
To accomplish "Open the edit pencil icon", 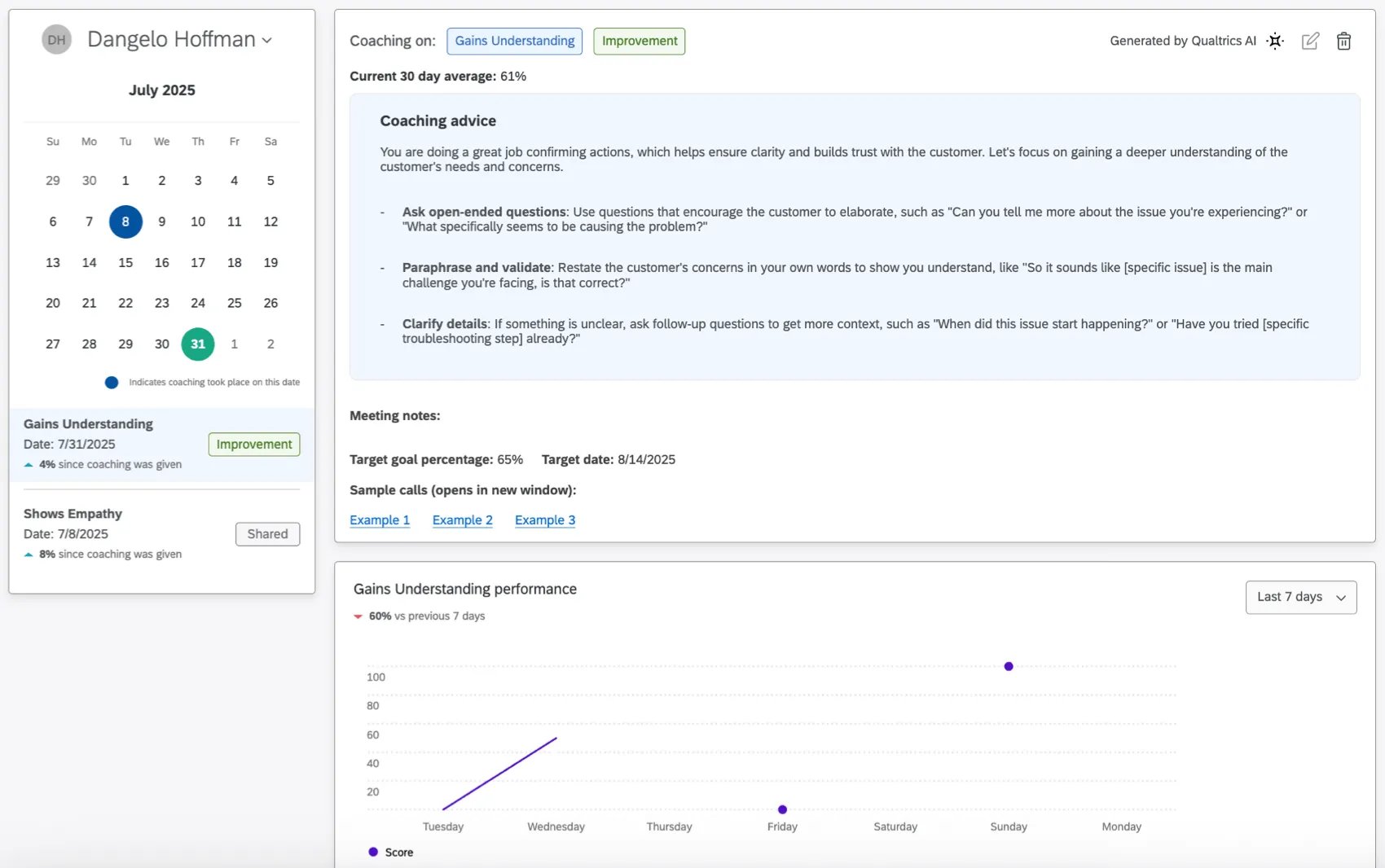I will point(1311,41).
